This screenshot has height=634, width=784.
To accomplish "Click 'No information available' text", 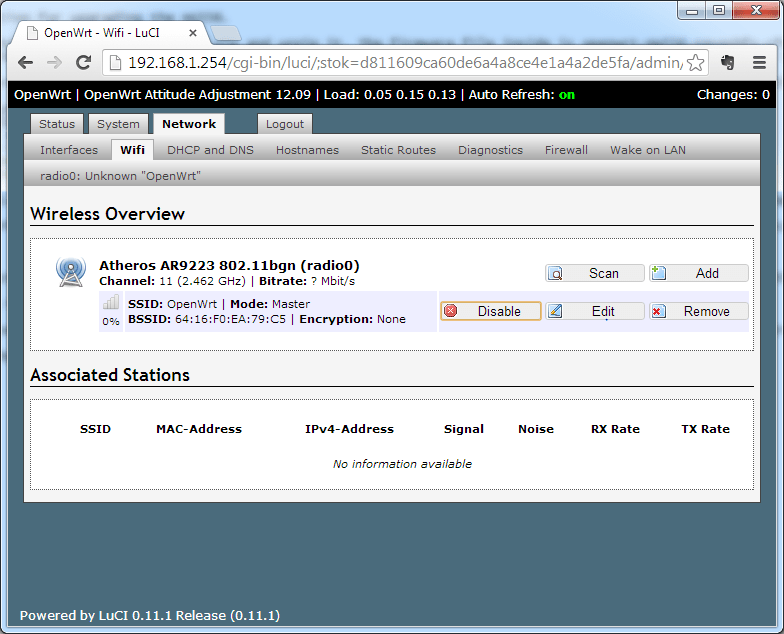I will pyautogui.click(x=402, y=464).
